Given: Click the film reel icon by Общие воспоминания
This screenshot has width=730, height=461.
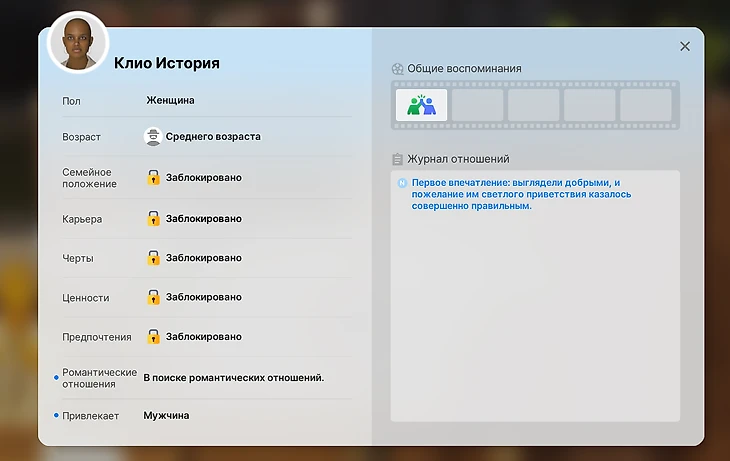Looking at the screenshot, I should pyautogui.click(x=398, y=69).
